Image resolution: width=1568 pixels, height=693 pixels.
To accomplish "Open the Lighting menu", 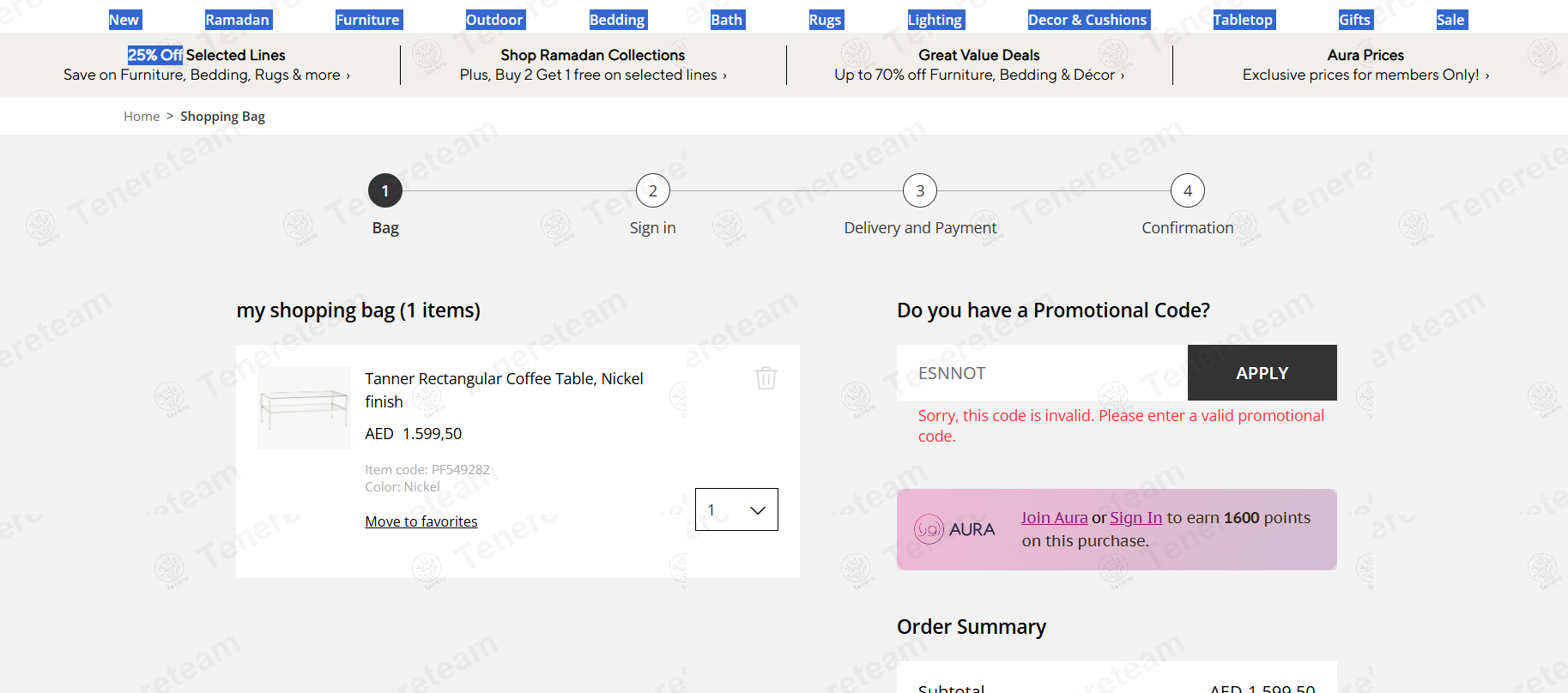I will tap(935, 20).
